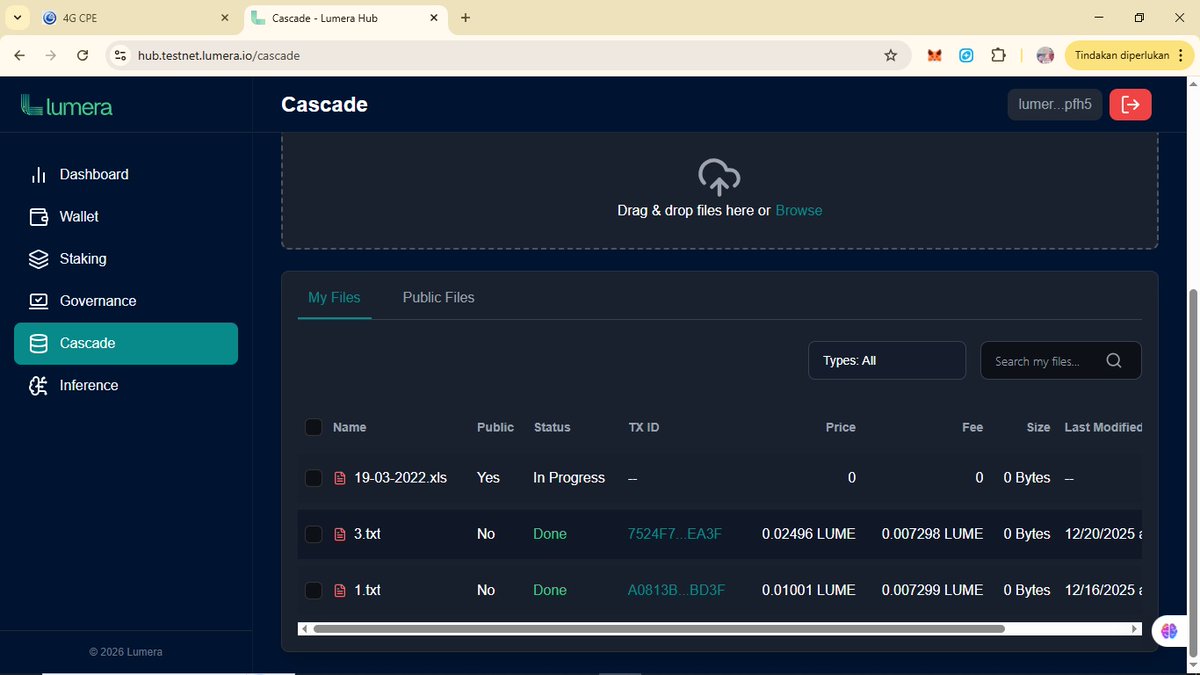
Task: Open the Types: All dropdown
Action: click(887, 361)
